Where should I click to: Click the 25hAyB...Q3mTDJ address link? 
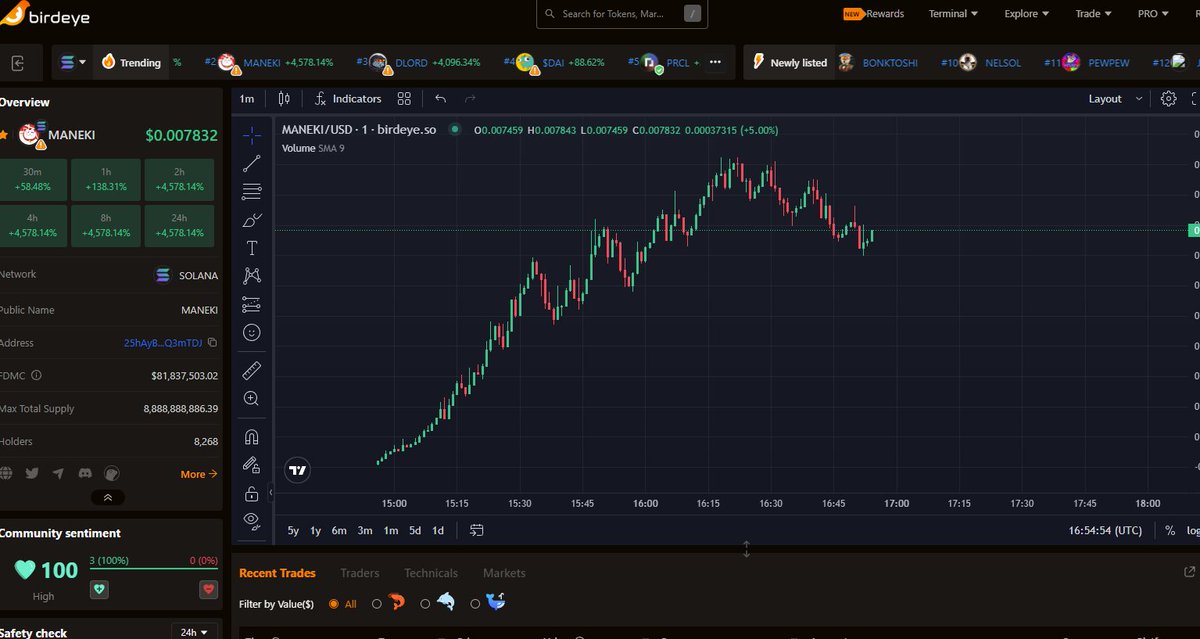click(163, 342)
